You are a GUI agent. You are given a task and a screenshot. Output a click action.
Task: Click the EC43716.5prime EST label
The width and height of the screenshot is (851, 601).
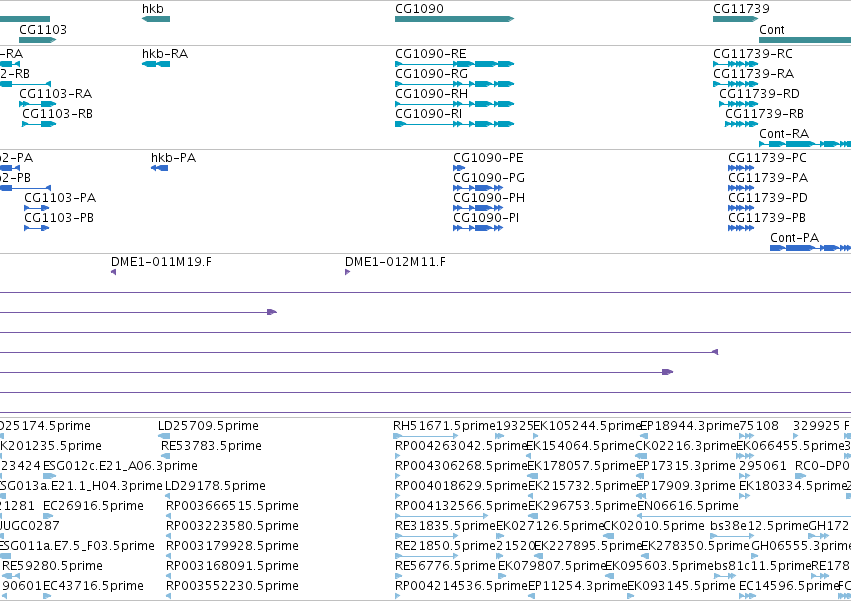click(x=93, y=586)
